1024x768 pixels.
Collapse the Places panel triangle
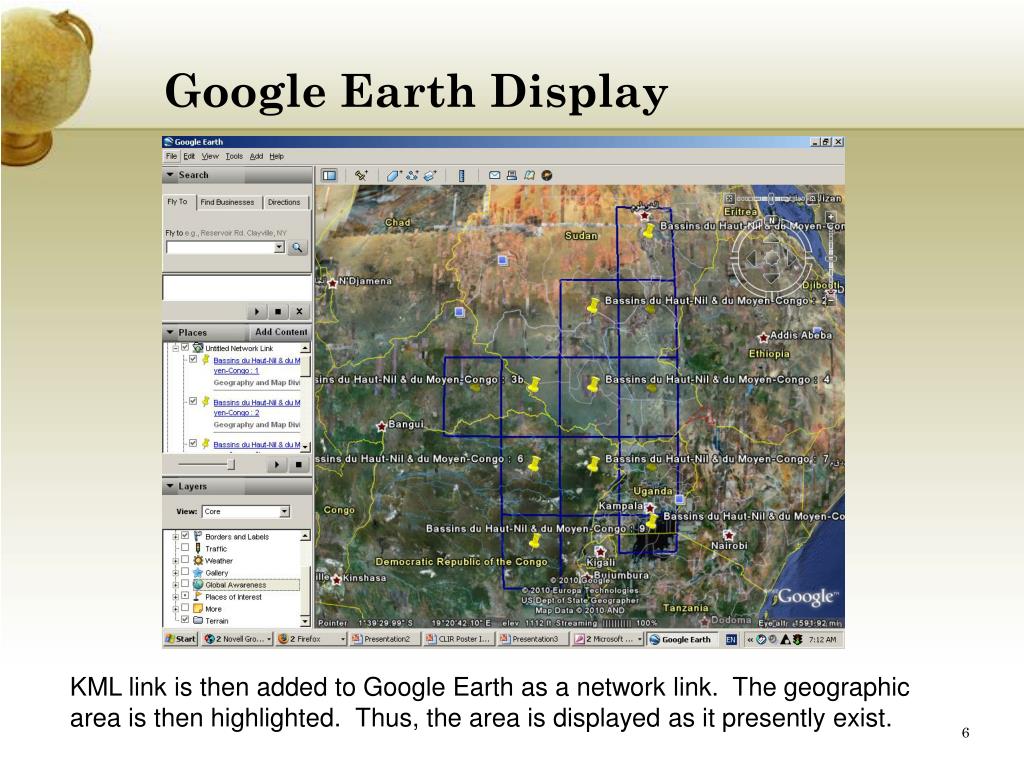pos(170,332)
